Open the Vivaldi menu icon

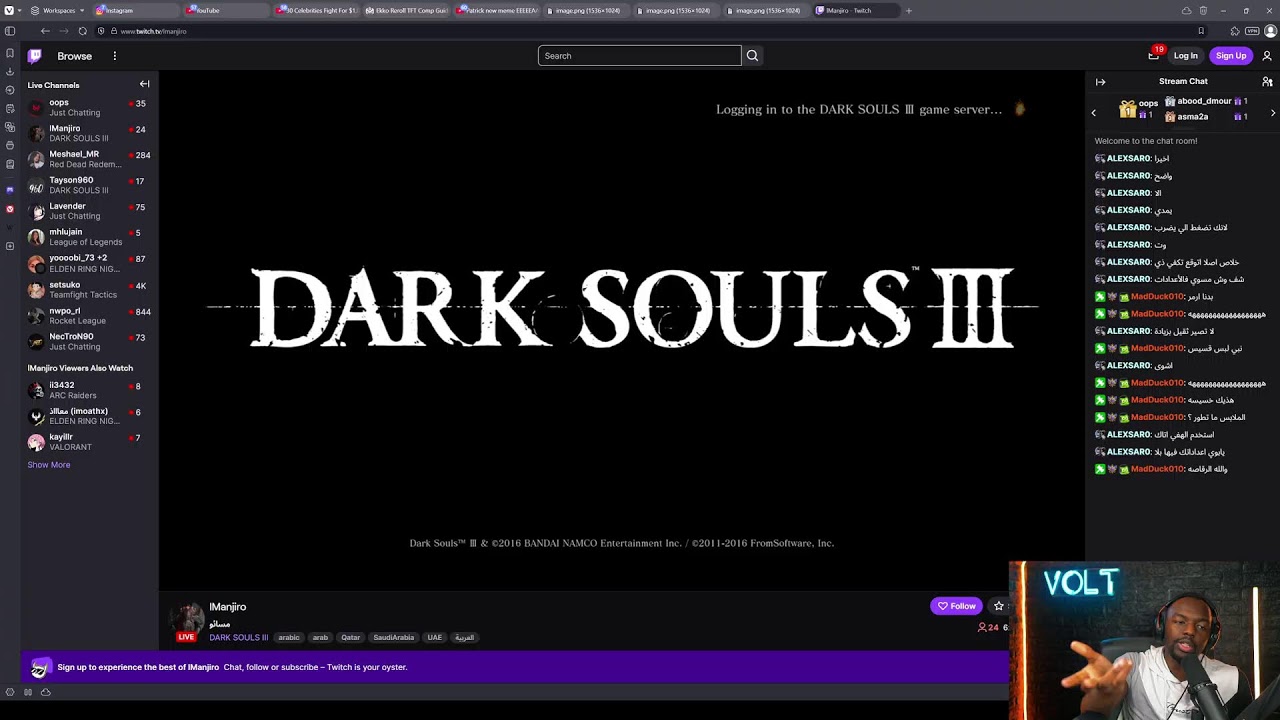tap(9, 10)
